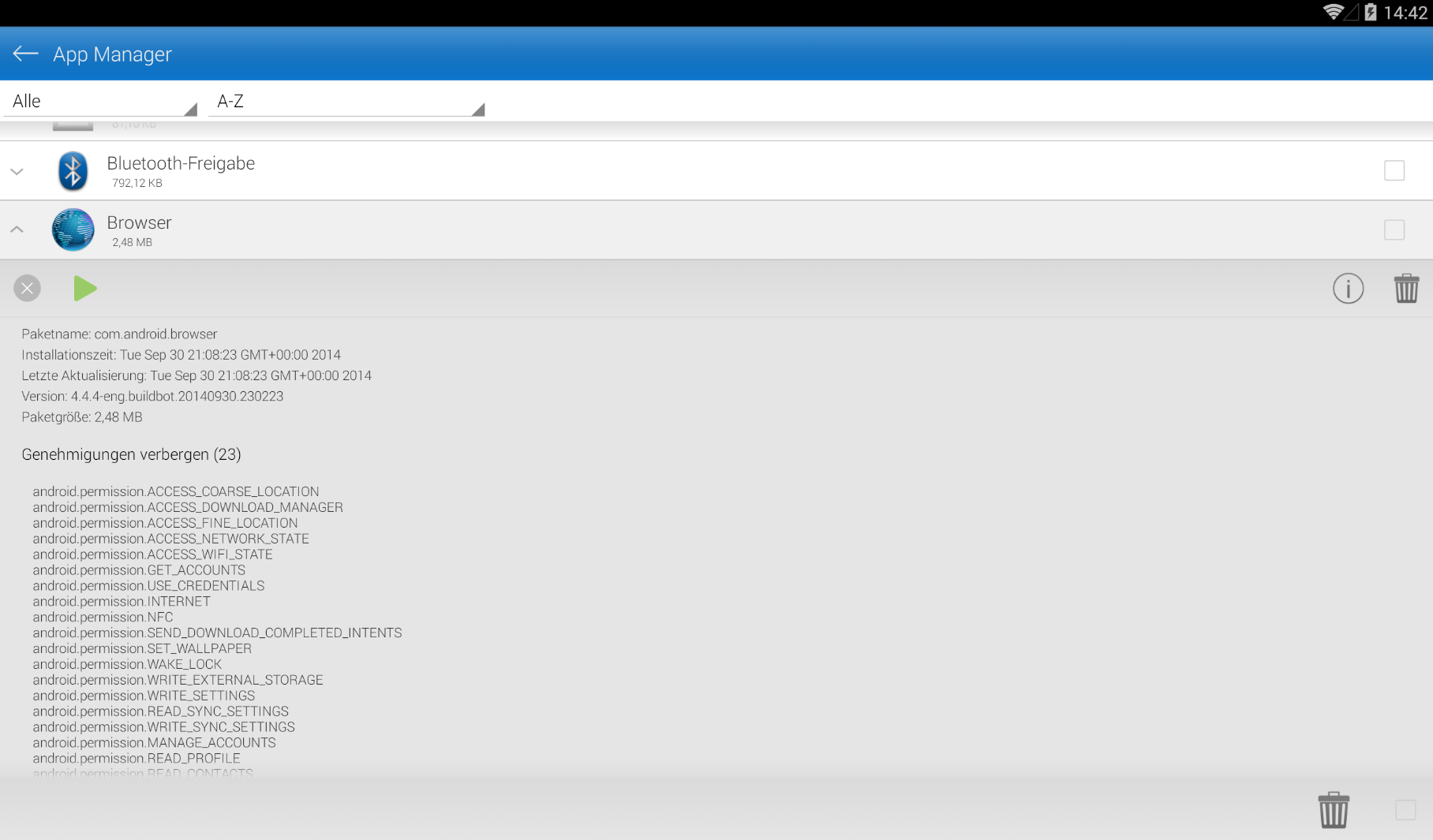This screenshot has height=840, width=1433.
Task: Tap SET_WALLPAPER permission
Action: pos(142,649)
